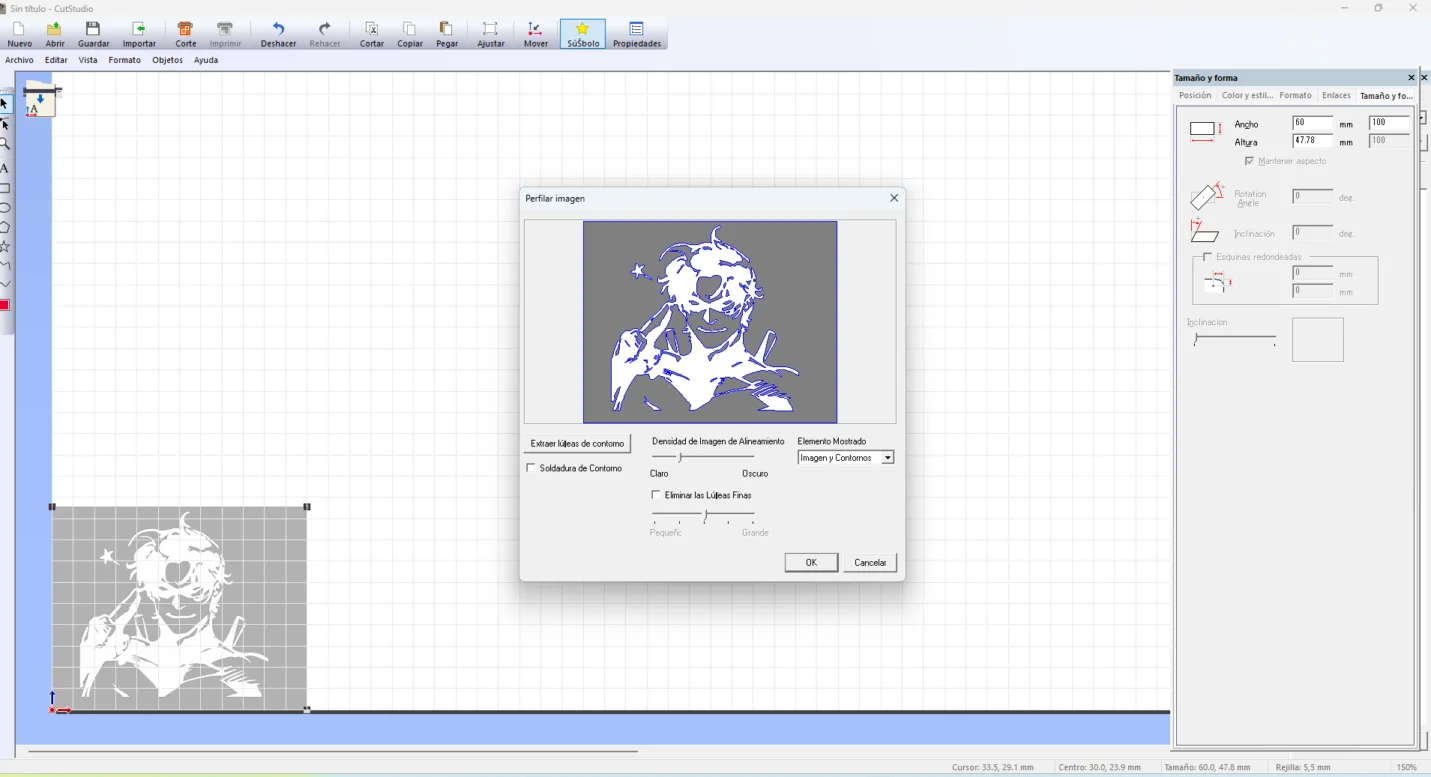
Task: Open the Formato menu in the menu bar
Action: [x=125, y=60]
